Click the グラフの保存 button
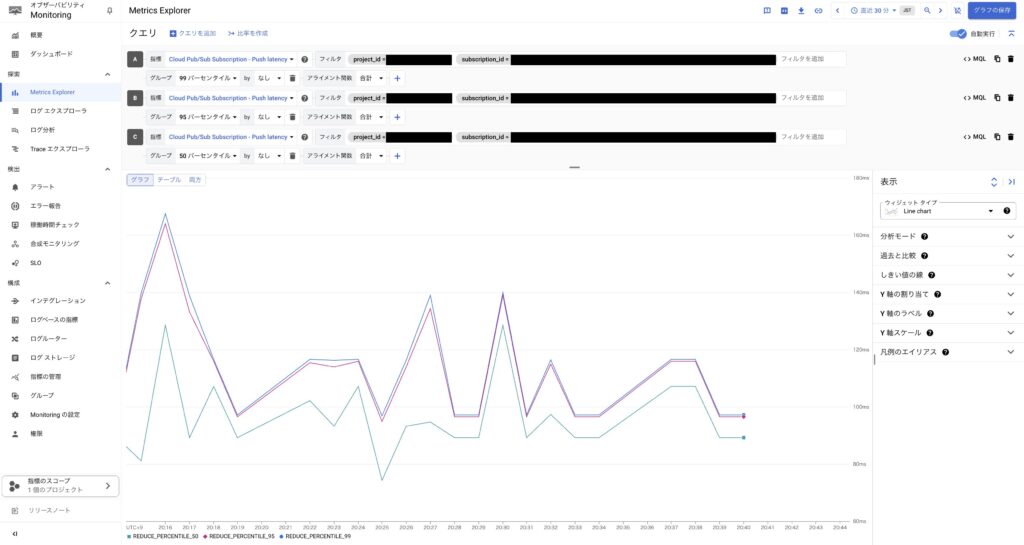Image resolution: width=1024 pixels, height=545 pixels. click(991, 10)
